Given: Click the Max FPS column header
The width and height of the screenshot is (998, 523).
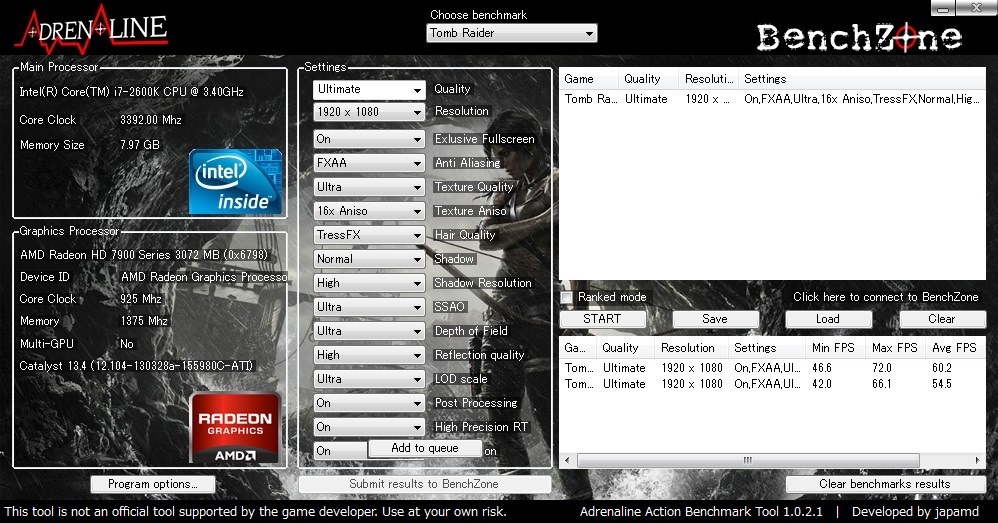Looking at the screenshot, I should pyautogui.click(x=895, y=348).
